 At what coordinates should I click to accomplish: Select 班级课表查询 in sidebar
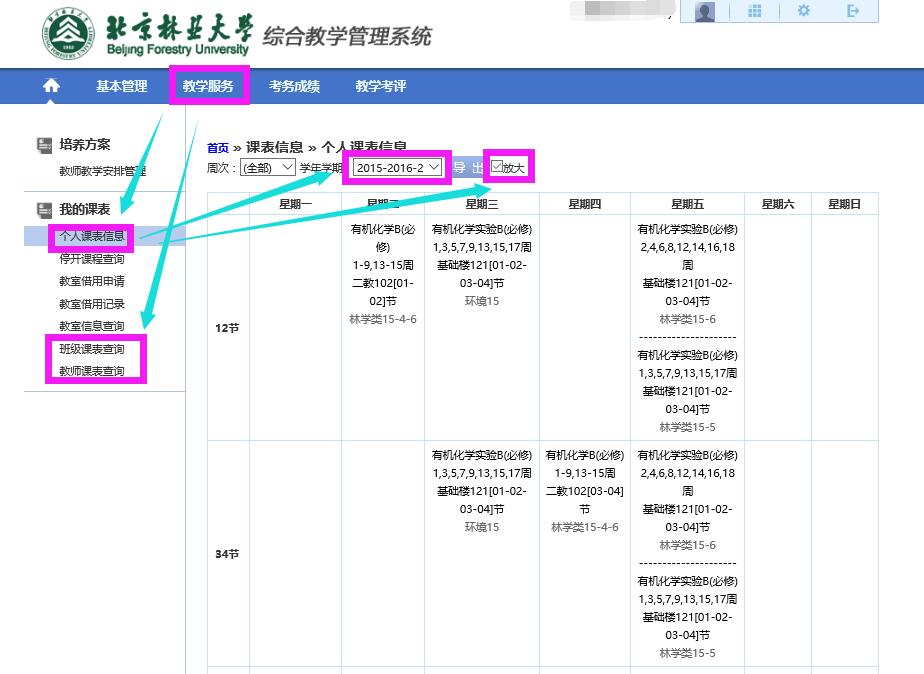(92, 349)
